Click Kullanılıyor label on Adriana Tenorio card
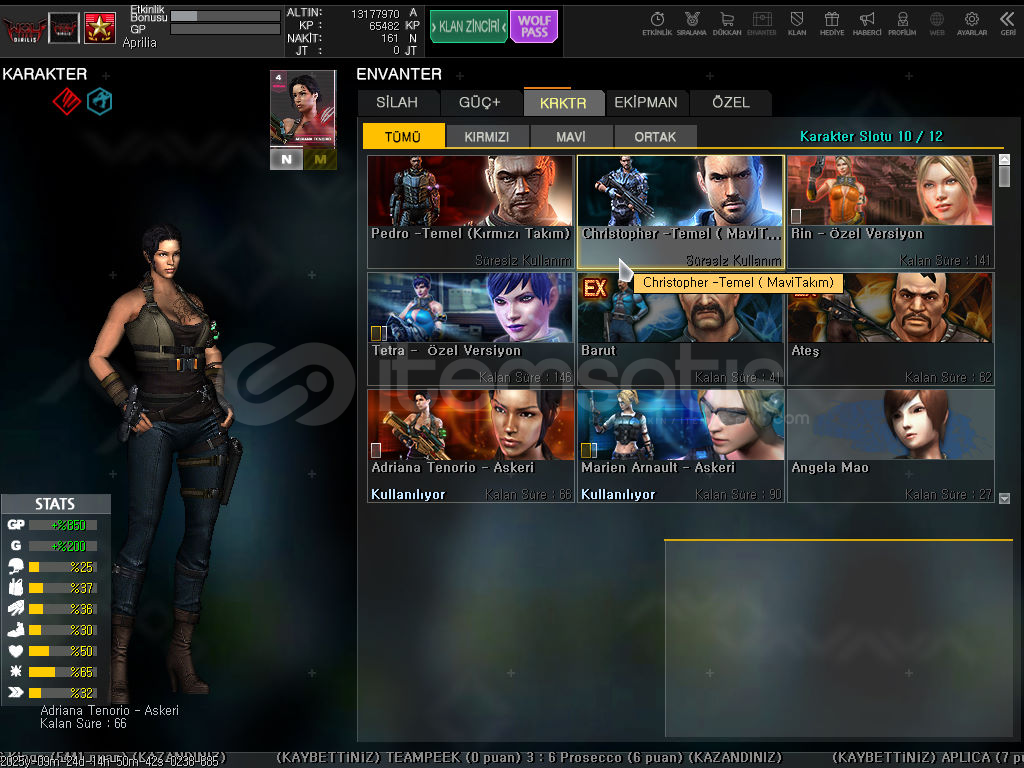This screenshot has height=768, width=1024. point(408,494)
